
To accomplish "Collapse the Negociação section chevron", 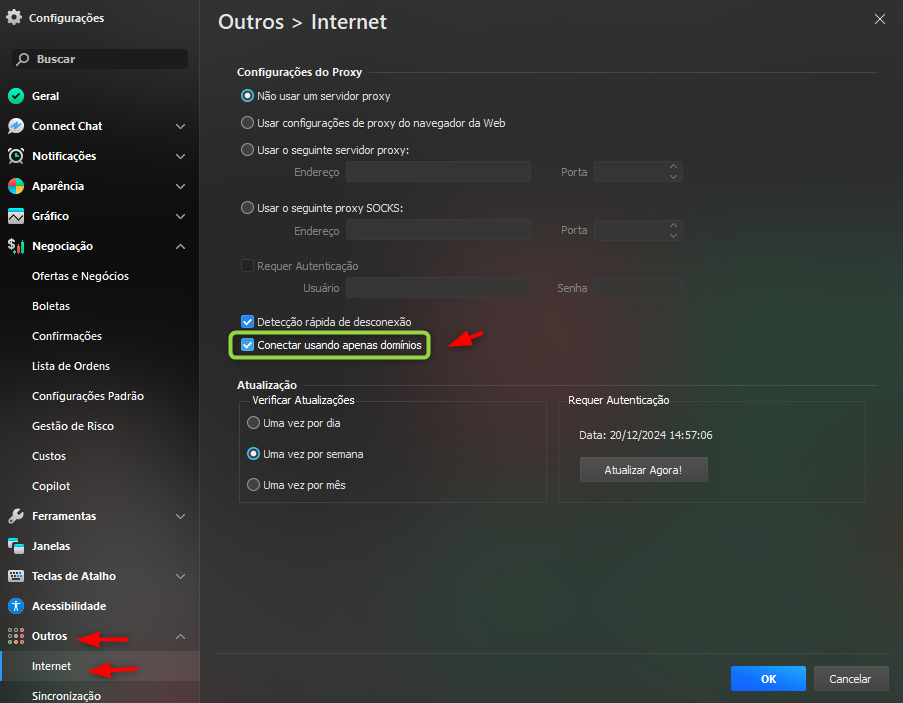I will point(180,247).
